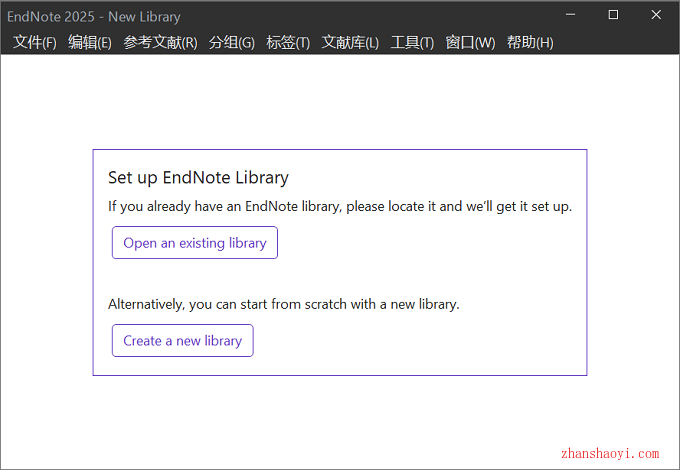Open the 编辑(E) menu

tap(90, 42)
